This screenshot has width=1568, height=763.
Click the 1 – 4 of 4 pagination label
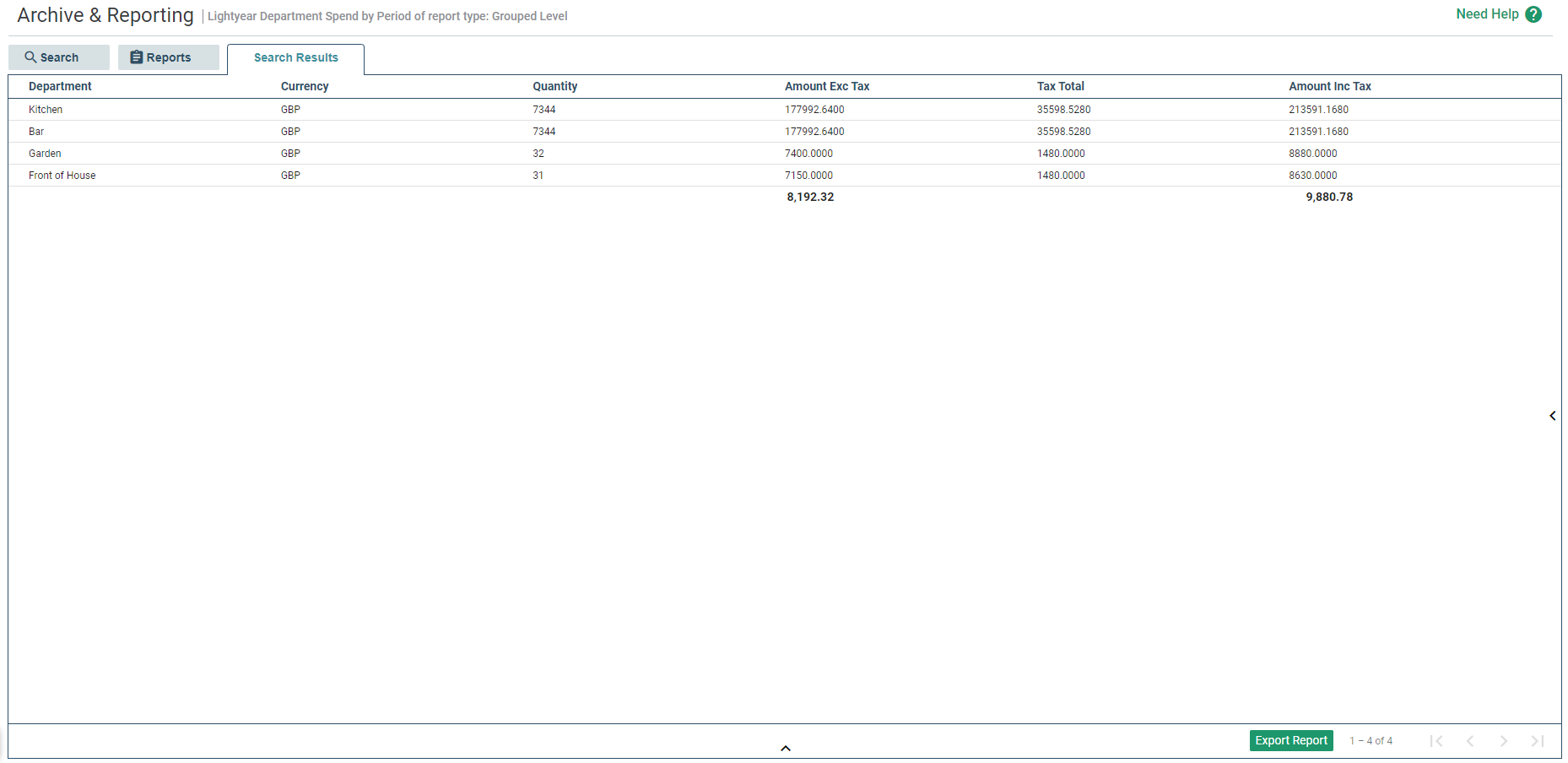pos(1371,741)
